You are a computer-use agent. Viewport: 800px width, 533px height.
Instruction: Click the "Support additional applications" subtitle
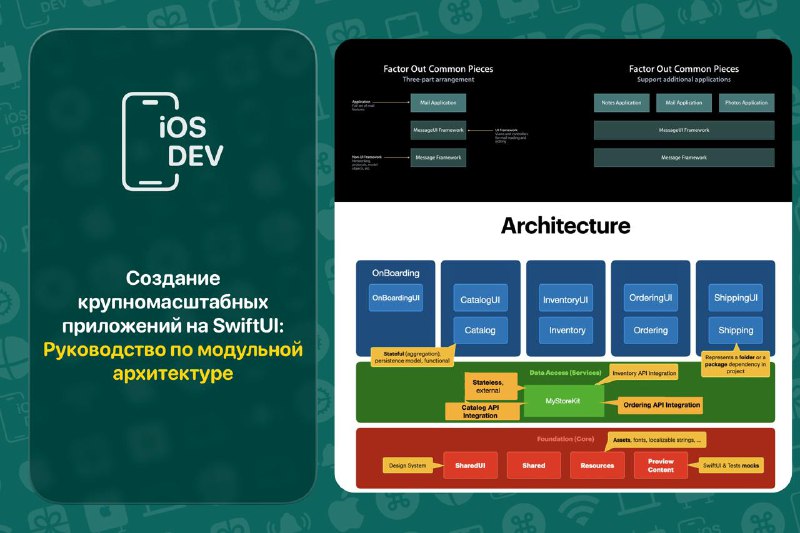click(684, 80)
